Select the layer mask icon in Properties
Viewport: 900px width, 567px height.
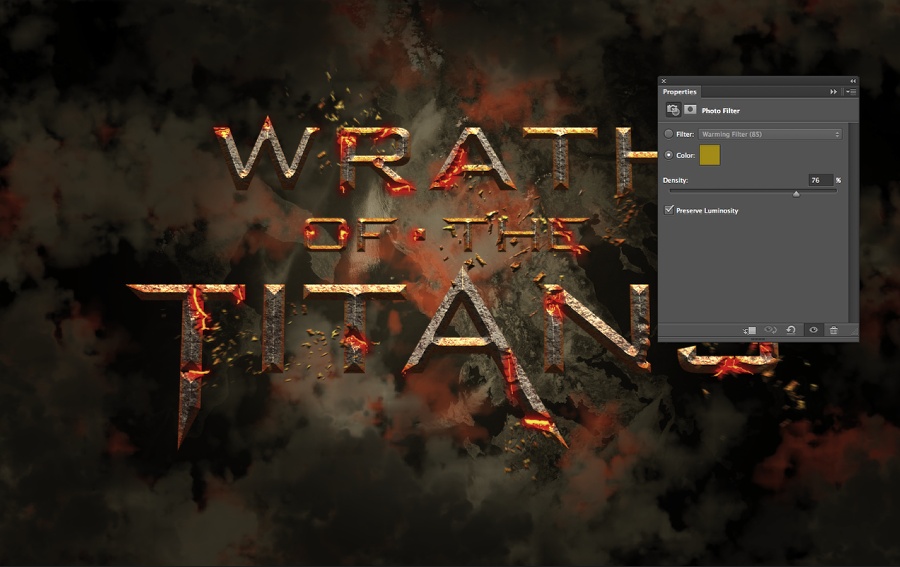pos(690,110)
